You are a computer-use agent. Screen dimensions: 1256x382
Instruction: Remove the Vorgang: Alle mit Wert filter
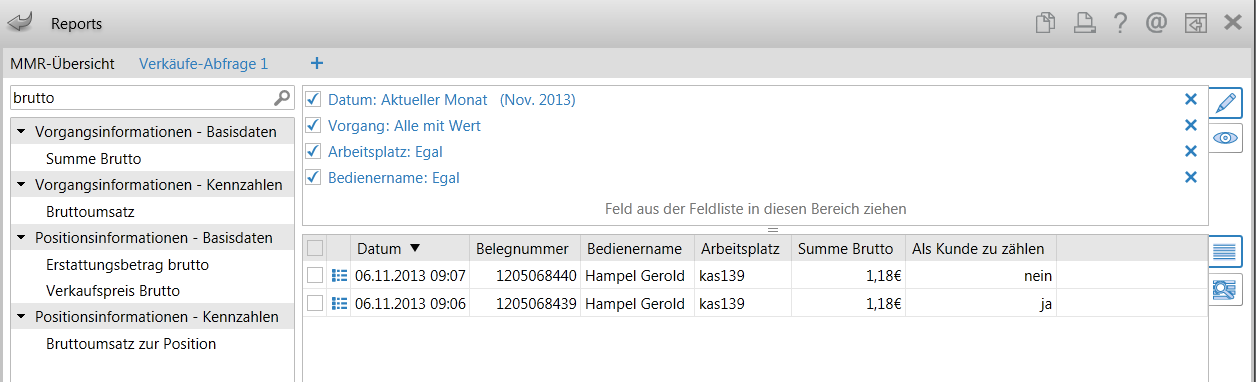coord(1190,125)
